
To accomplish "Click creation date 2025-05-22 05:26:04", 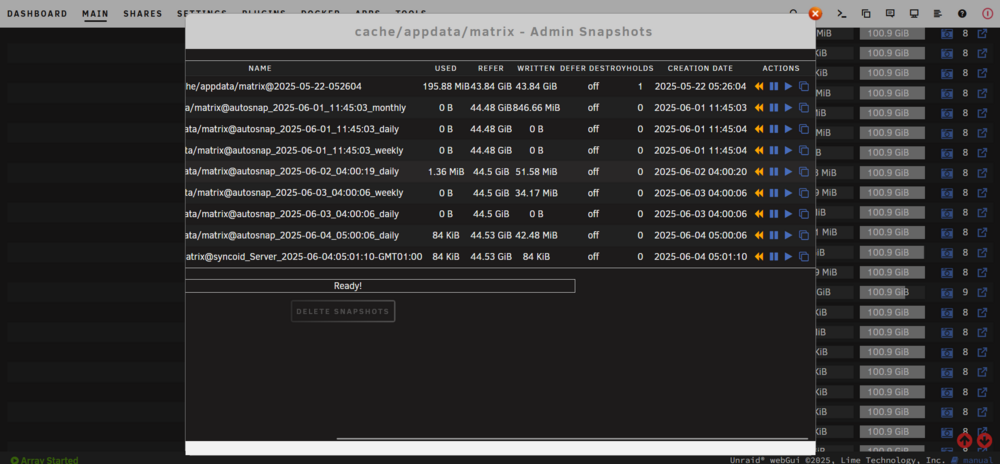I will [700, 86].
